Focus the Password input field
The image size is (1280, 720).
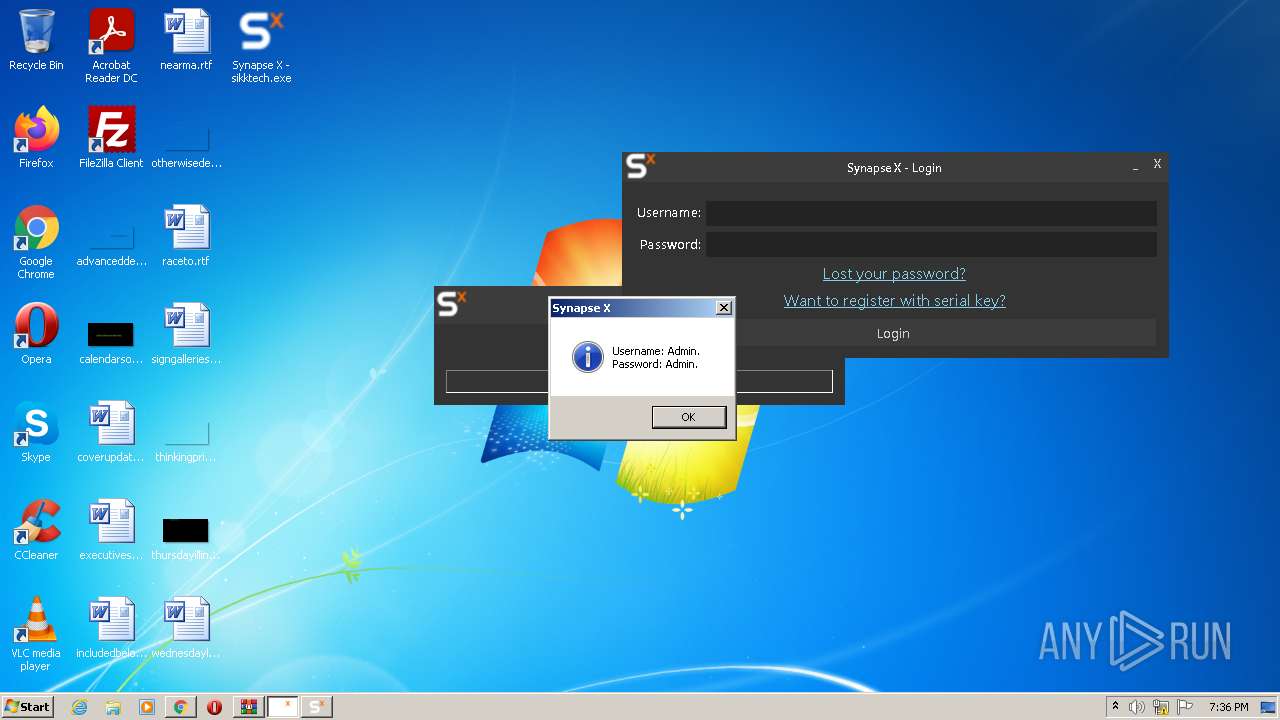931,244
